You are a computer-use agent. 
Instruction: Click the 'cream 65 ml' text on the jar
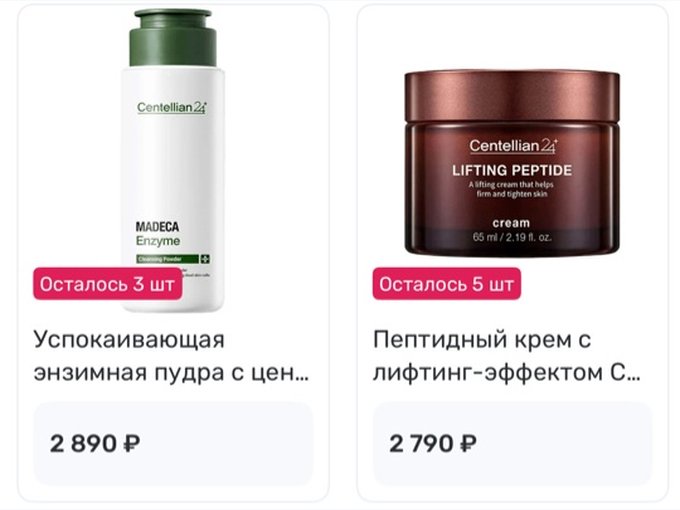(512, 230)
